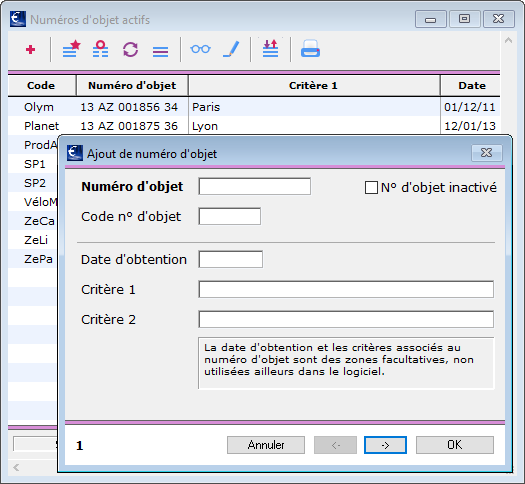Click the Critère 2 text field
The height and width of the screenshot is (484, 525).
(x=346, y=319)
